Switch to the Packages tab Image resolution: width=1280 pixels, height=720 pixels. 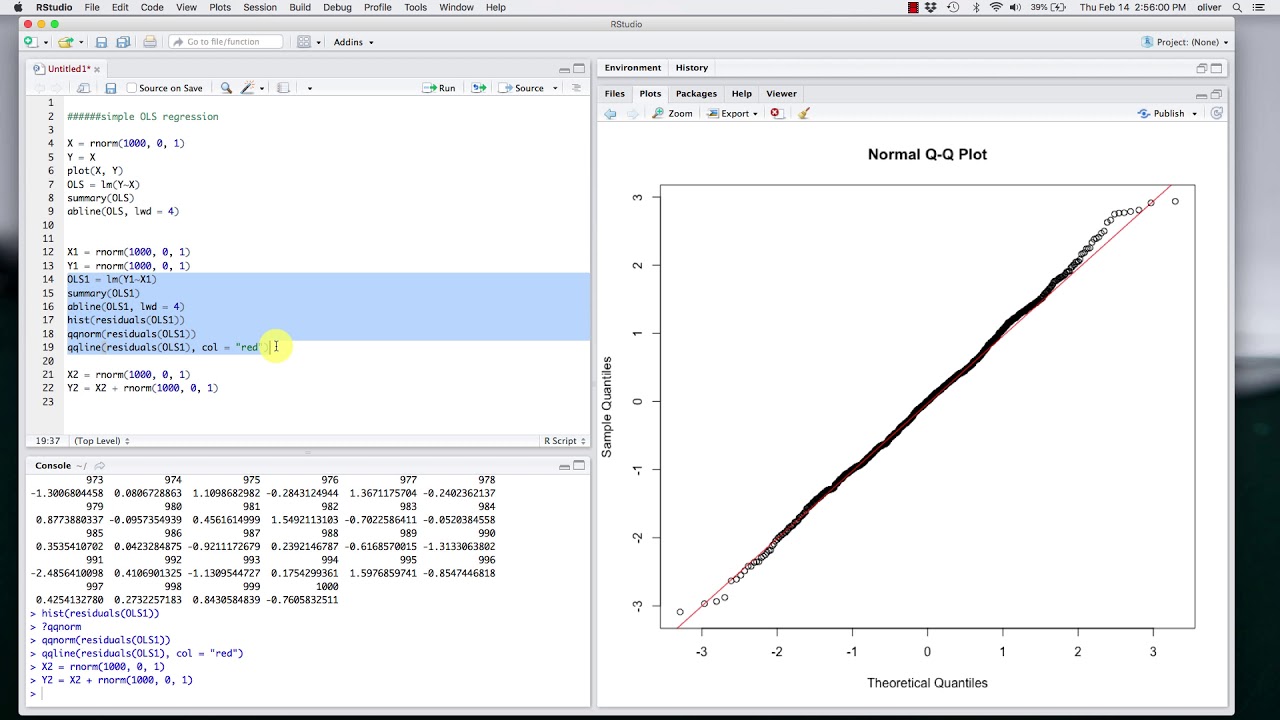point(696,94)
